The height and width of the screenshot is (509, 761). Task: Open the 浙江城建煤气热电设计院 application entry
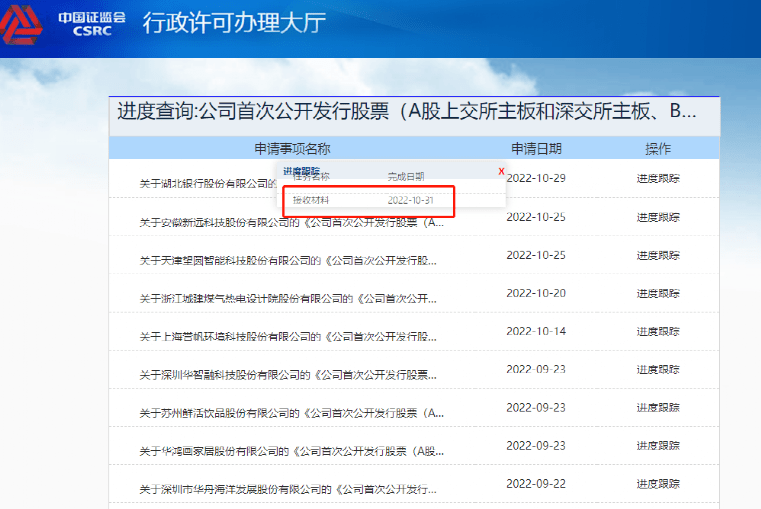(x=288, y=298)
